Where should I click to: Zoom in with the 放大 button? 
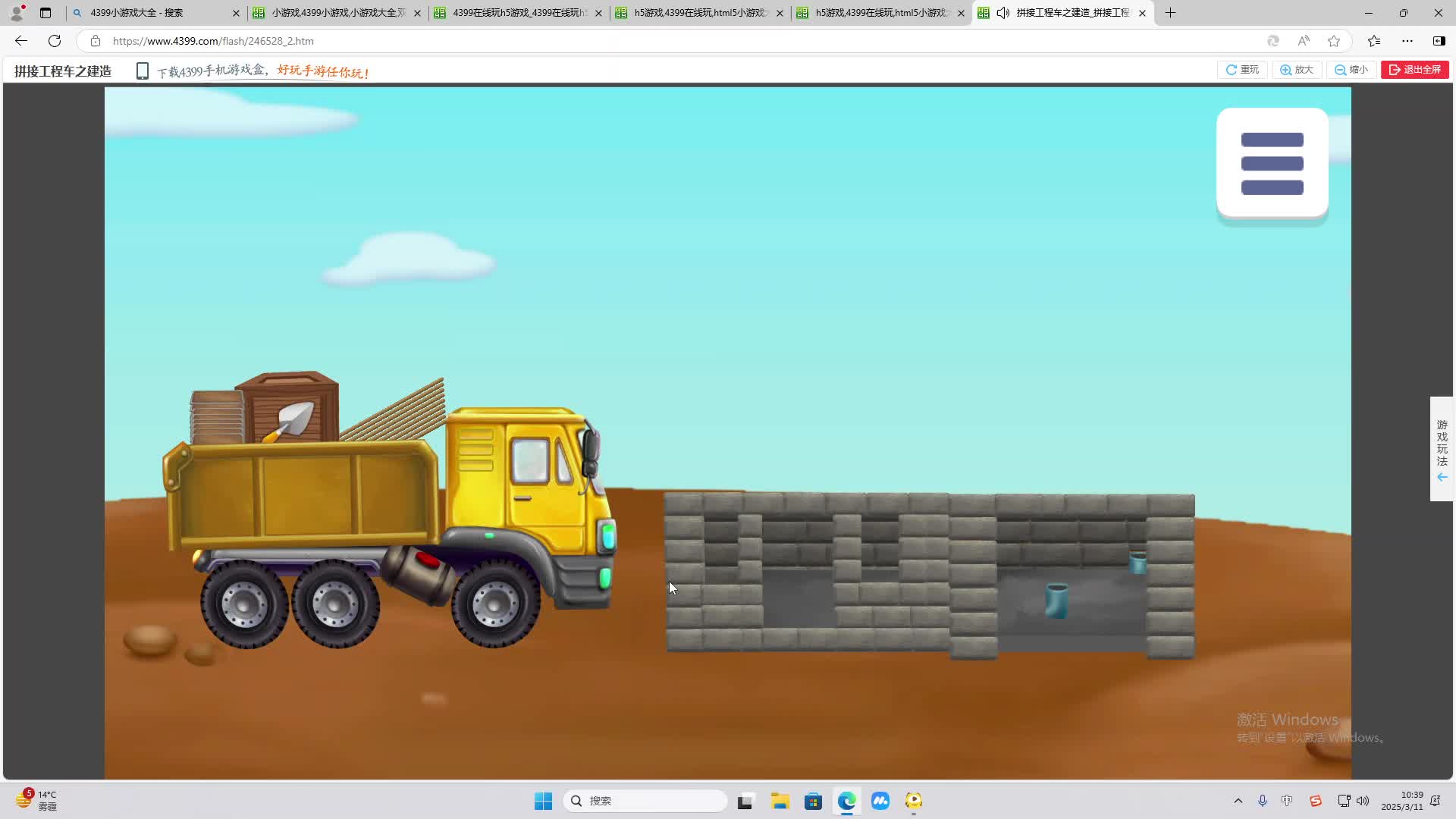pos(1297,70)
